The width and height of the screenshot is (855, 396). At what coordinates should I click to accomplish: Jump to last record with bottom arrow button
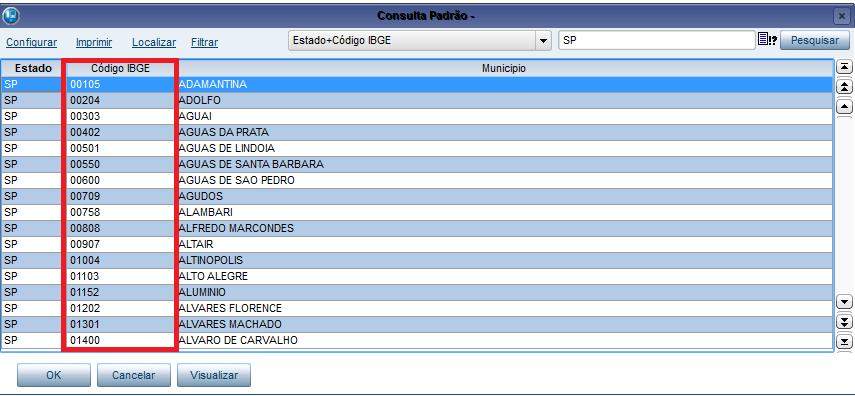[x=844, y=341]
